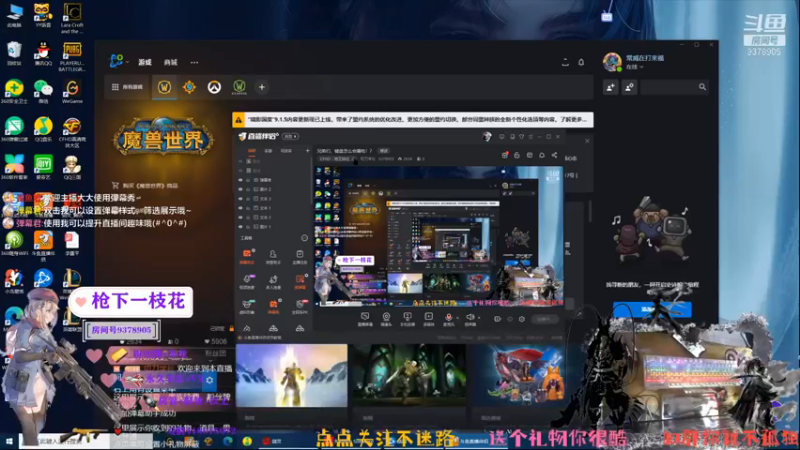Collapse the toolbox section
Image resolution: width=800 pixels, height=450 pixels.
pos(305,238)
